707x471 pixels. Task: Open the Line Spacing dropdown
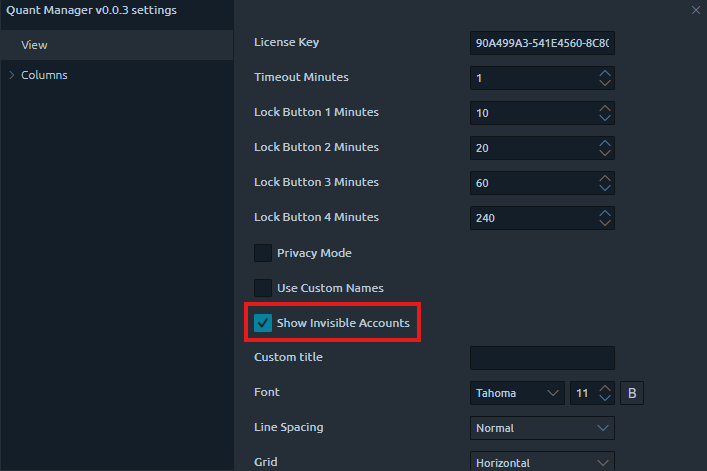pyautogui.click(x=542, y=428)
